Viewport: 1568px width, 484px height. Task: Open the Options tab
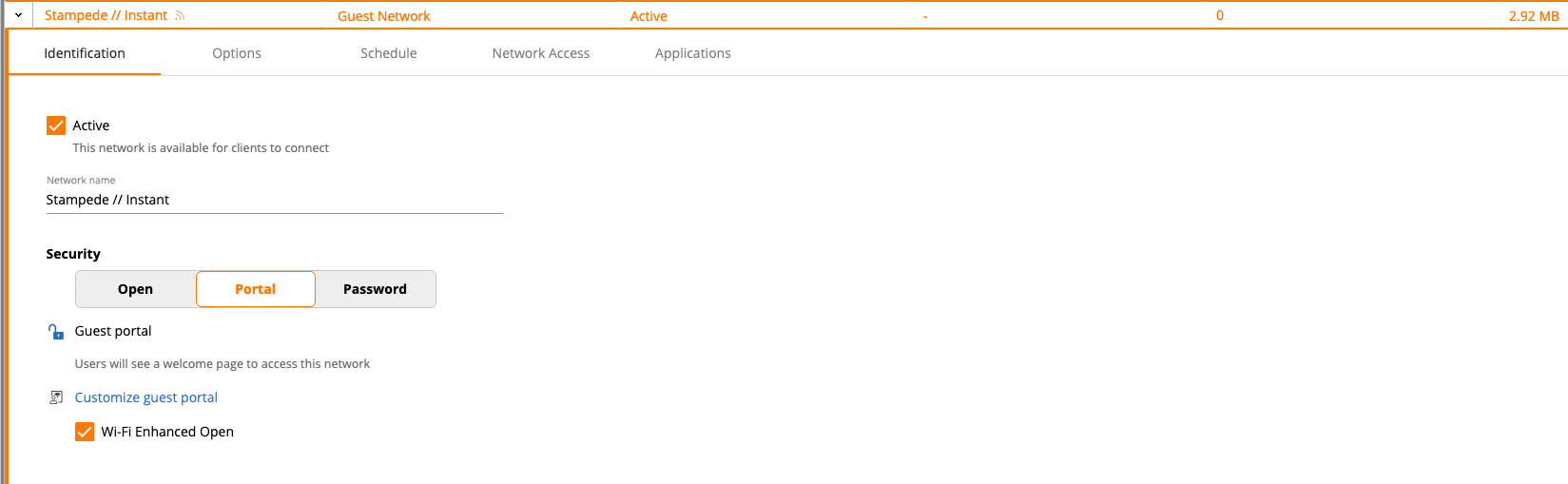237,53
